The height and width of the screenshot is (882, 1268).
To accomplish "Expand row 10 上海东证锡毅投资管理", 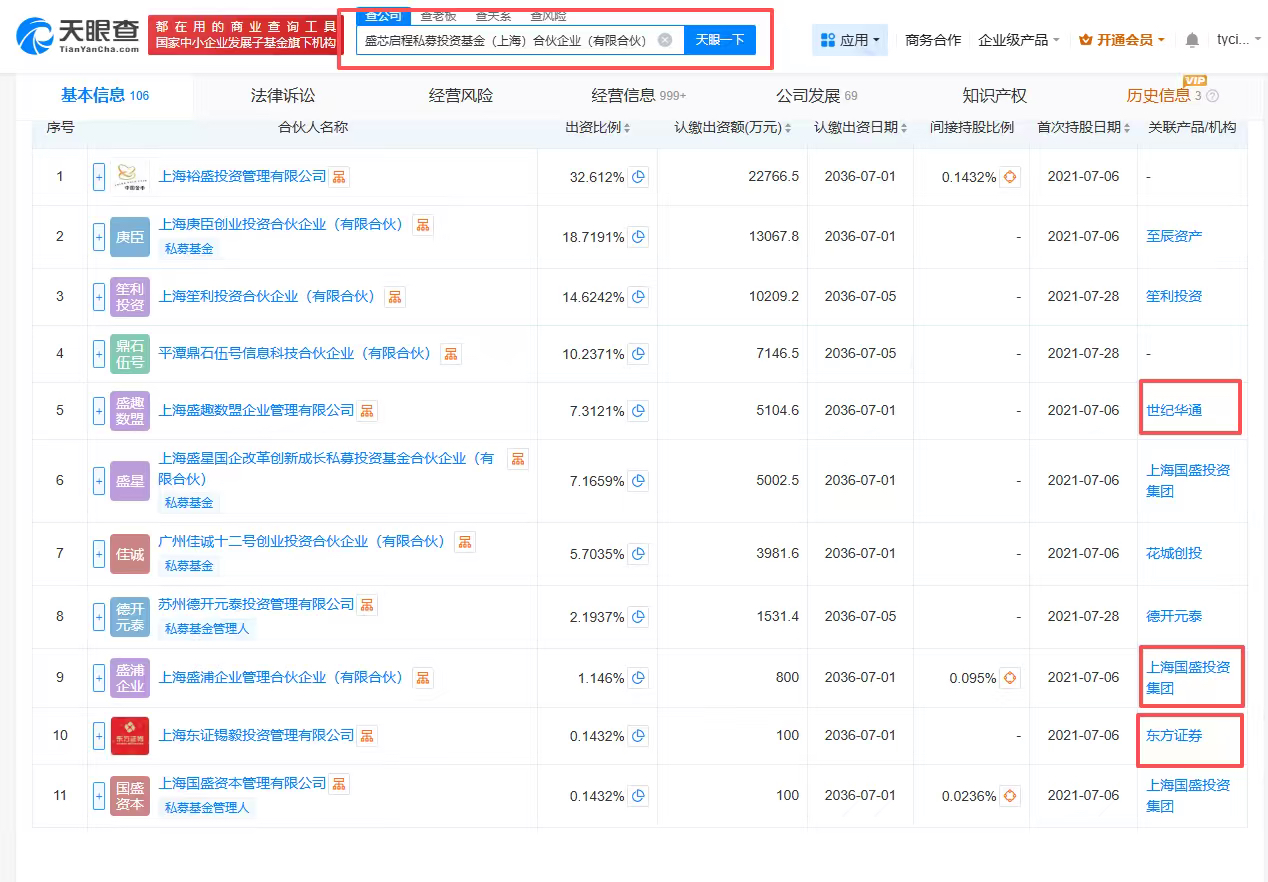I will pyautogui.click(x=99, y=736).
